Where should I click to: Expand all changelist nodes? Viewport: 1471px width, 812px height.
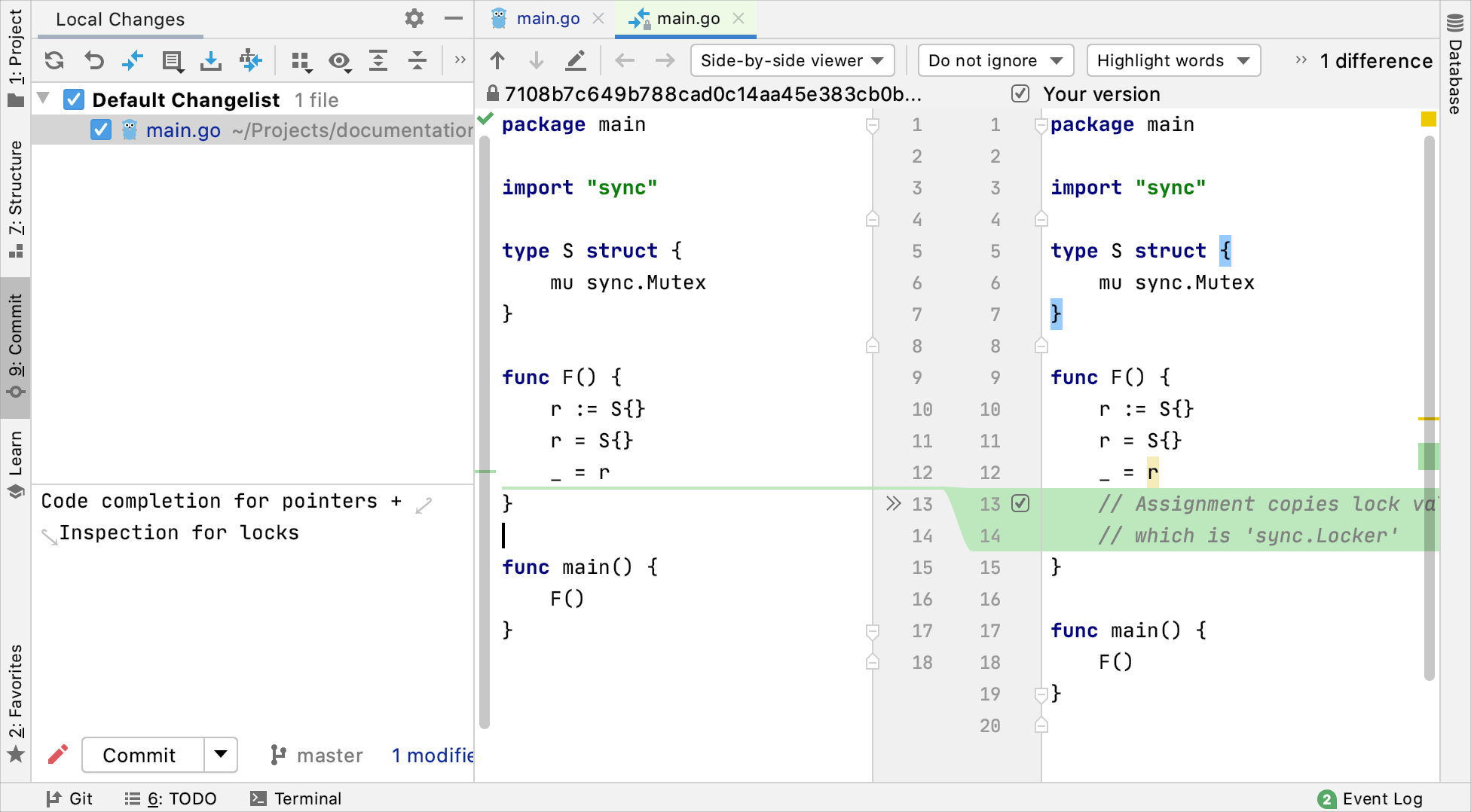click(x=378, y=60)
